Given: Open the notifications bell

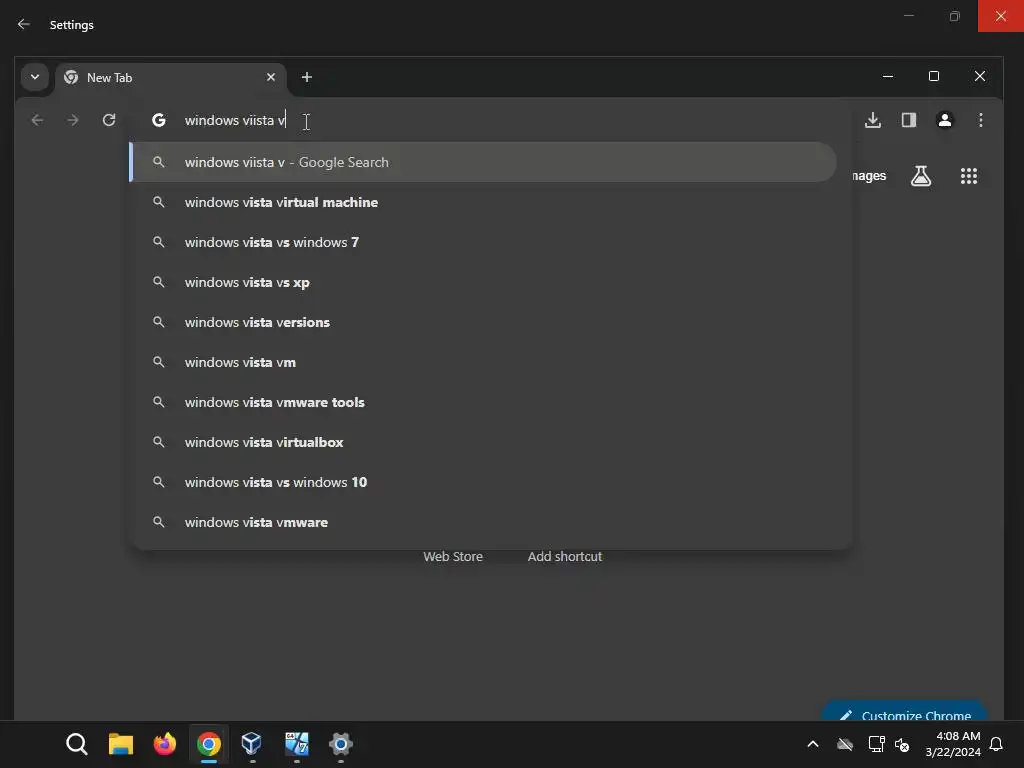Looking at the screenshot, I should click(x=996, y=744).
